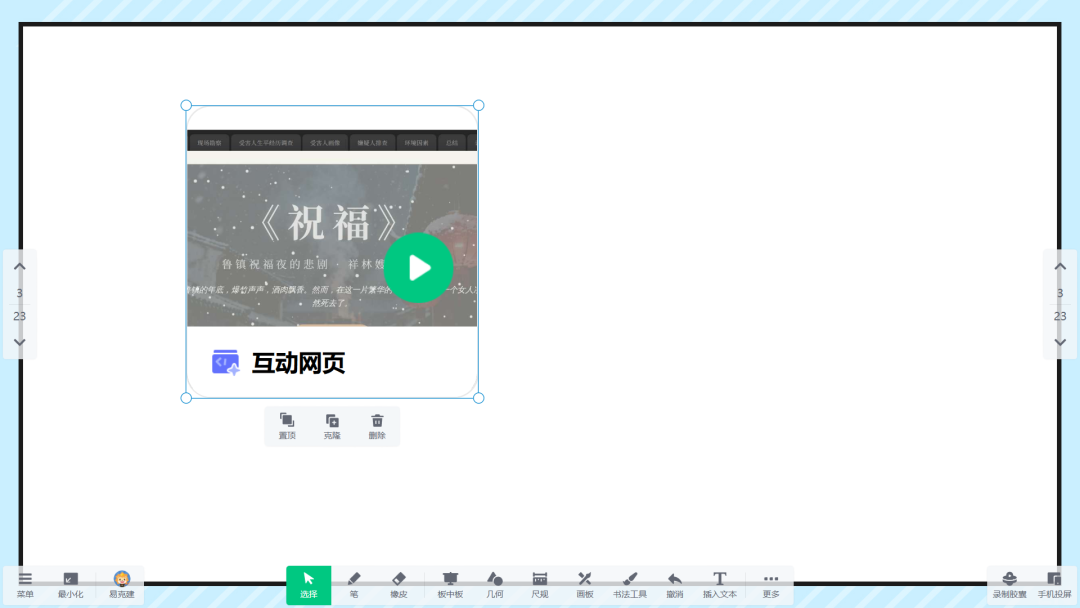
Task: Open the 尺规 ruler tool
Action: click(540, 585)
